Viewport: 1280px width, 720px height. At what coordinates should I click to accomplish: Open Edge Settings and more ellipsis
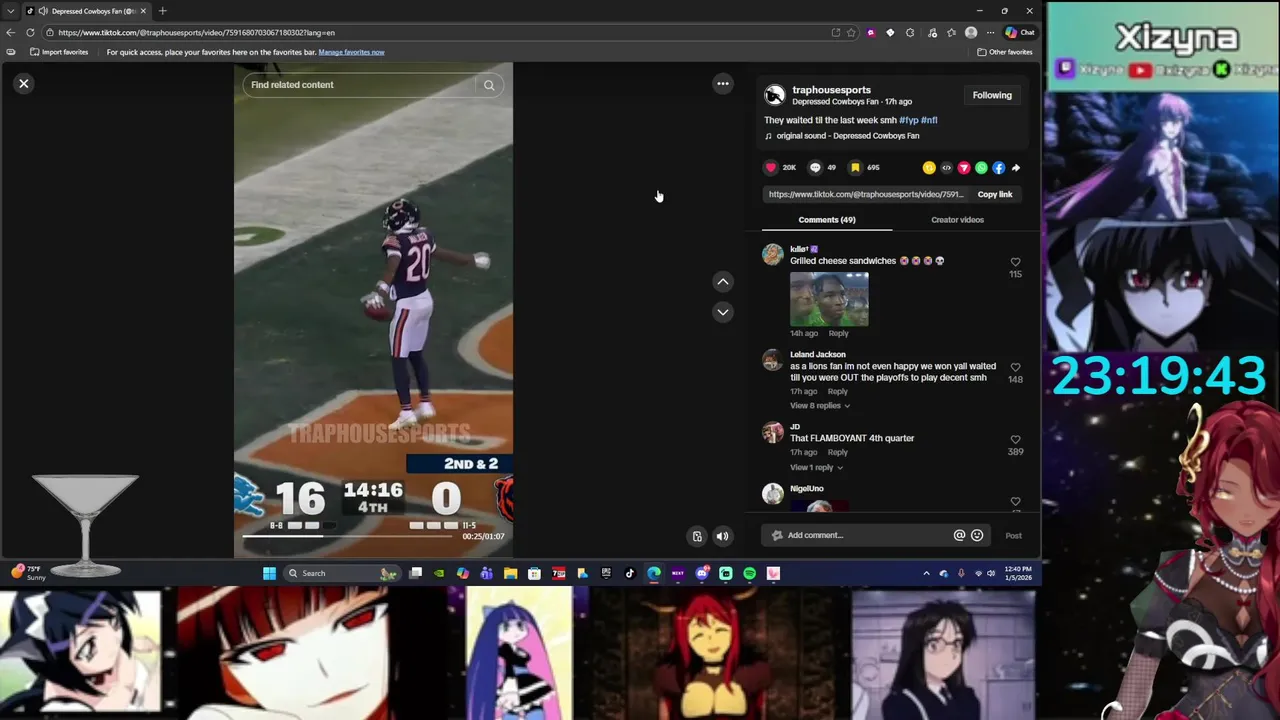tap(990, 32)
